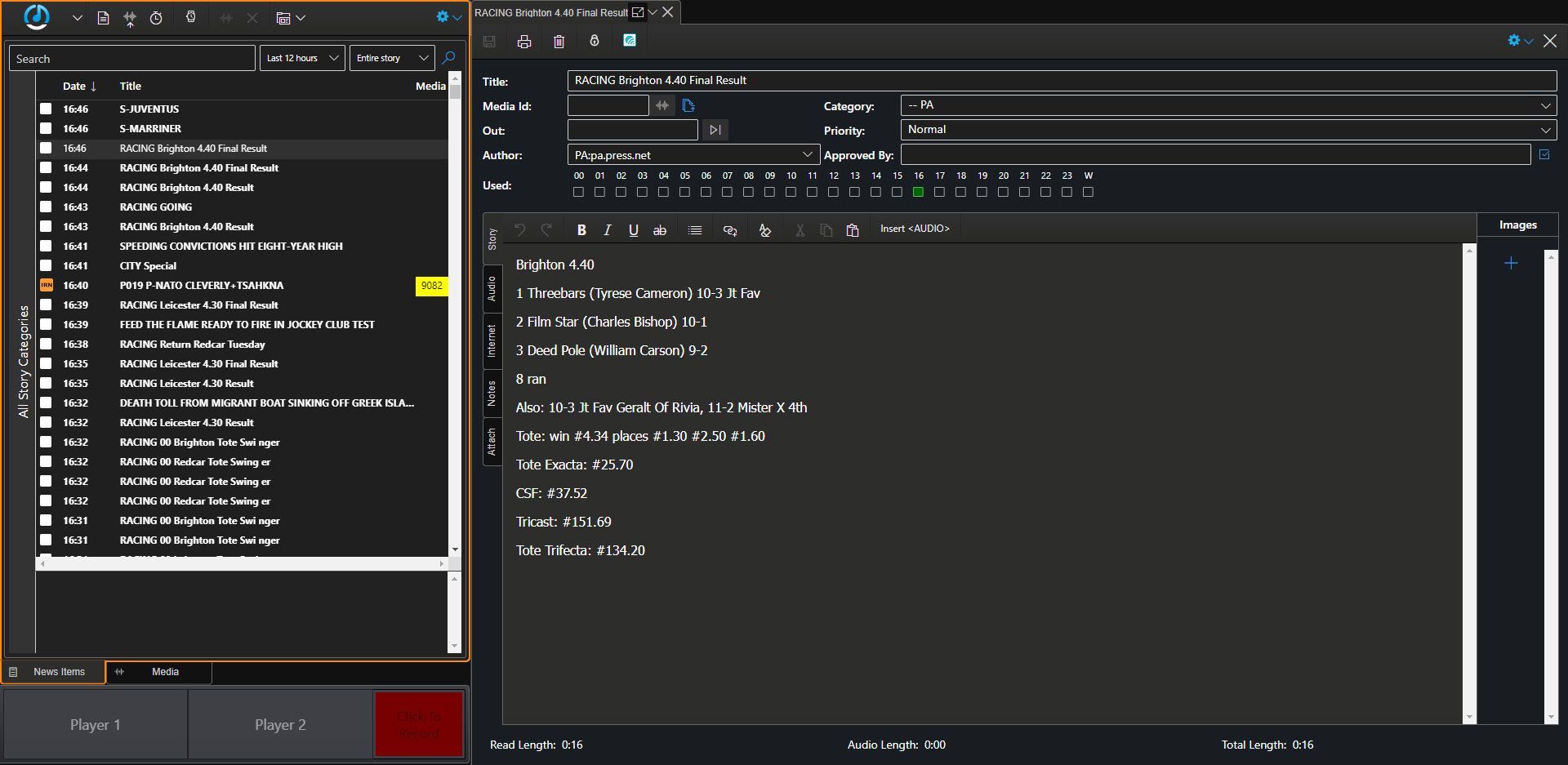Switch to the Media tab
1568x765 pixels.
(x=164, y=672)
